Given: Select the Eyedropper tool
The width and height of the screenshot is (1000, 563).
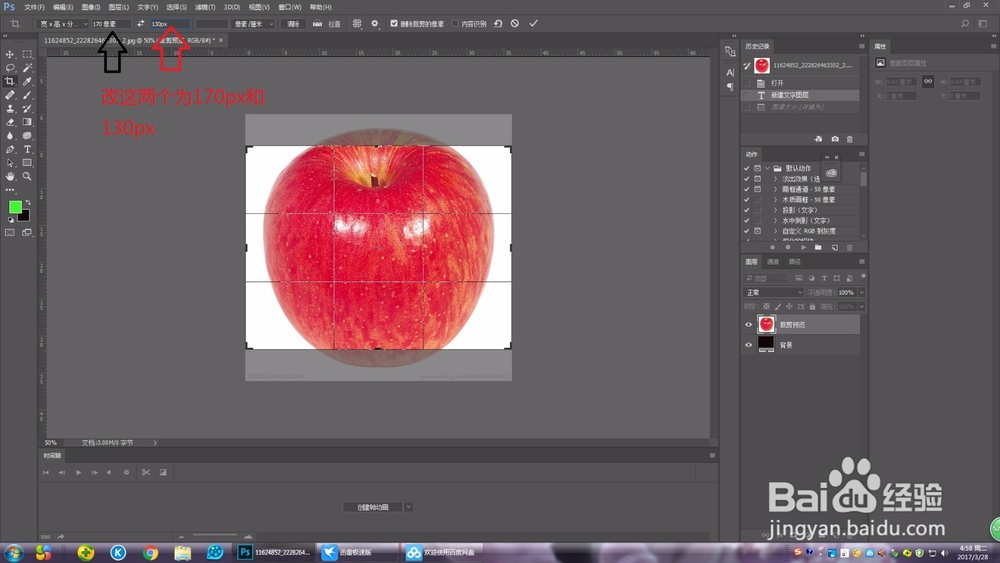Looking at the screenshot, I should coord(27,81).
